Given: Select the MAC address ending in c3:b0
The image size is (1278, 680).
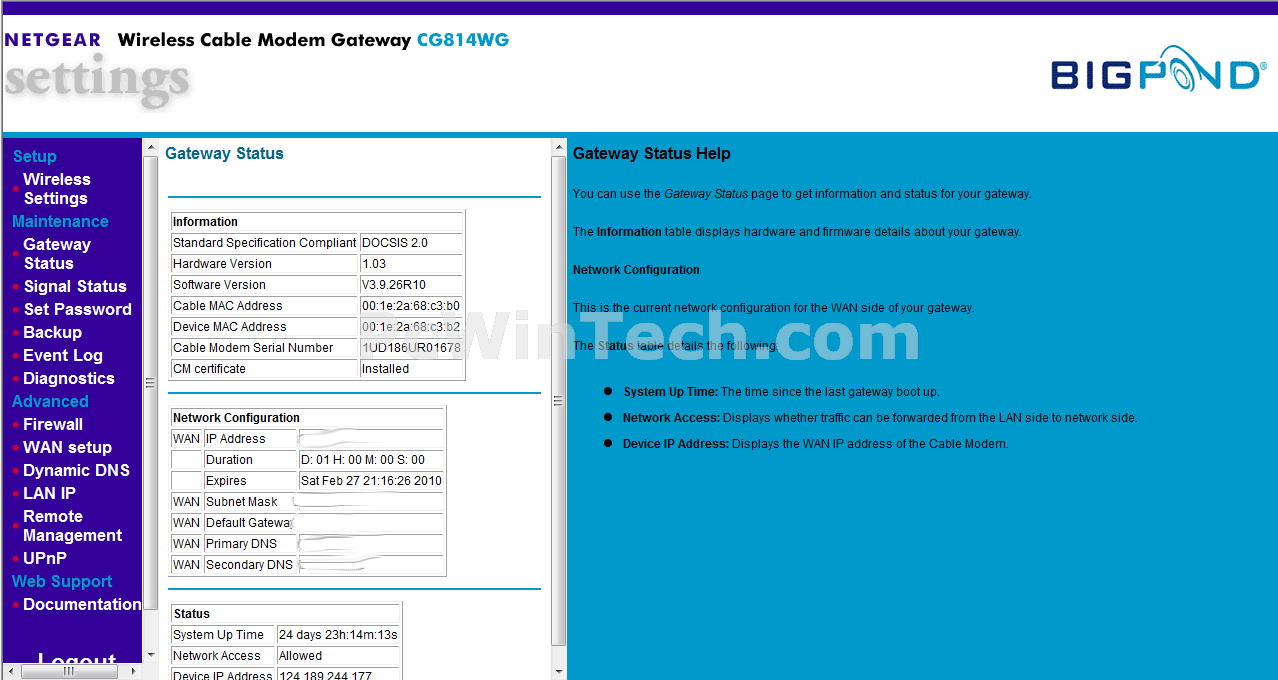Looking at the screenshot, I should pyautogui.click(x=411, y=306).
